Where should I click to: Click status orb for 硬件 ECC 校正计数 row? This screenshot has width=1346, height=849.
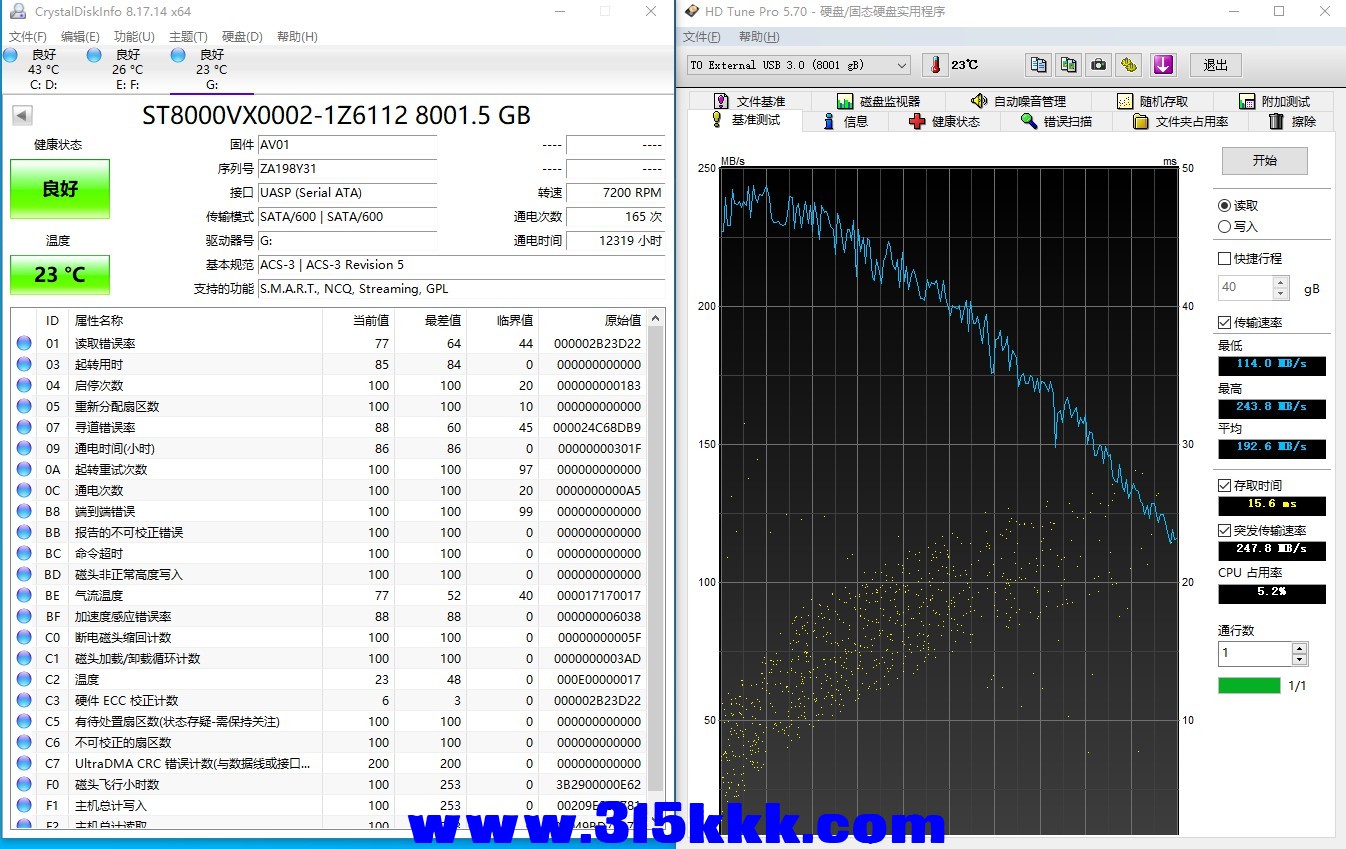[x=24, y=700]
